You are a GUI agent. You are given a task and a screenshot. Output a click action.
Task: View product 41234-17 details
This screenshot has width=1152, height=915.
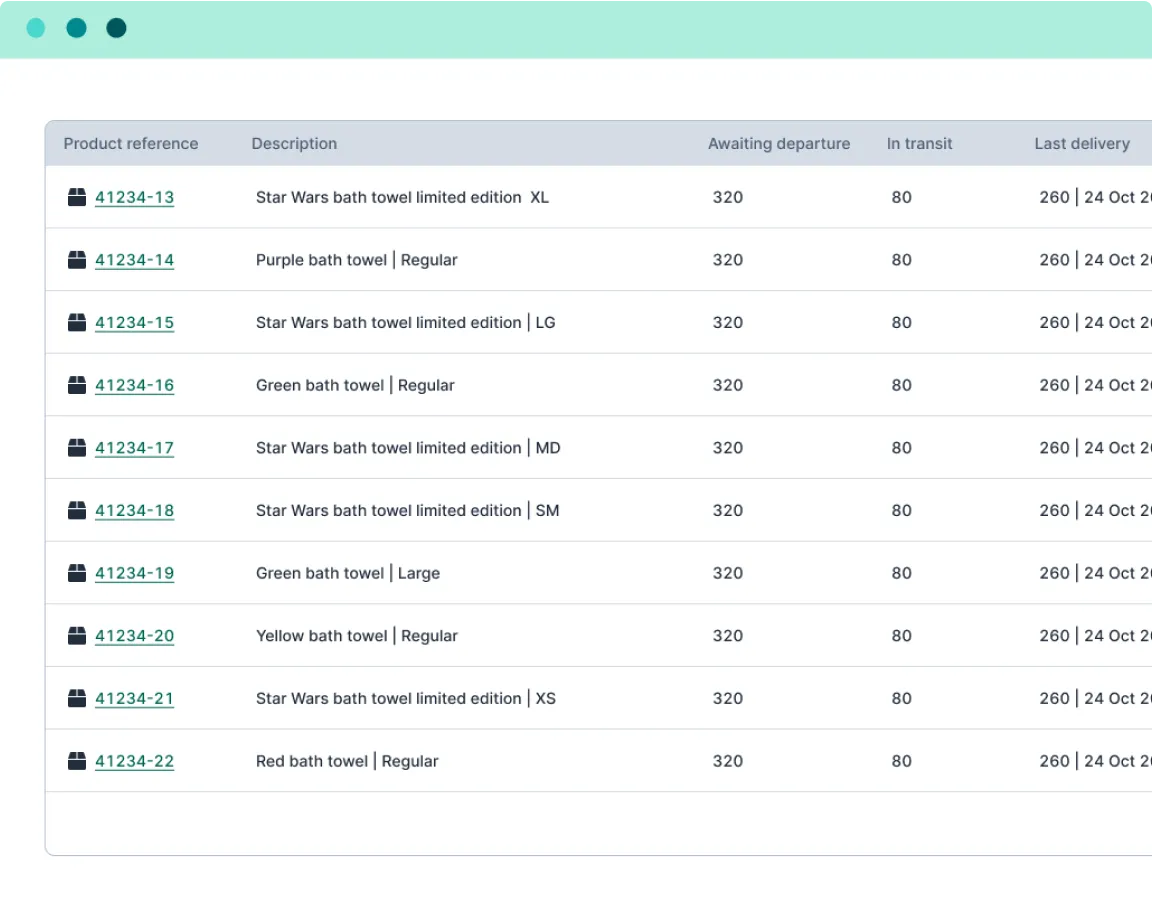tap(134, 448)
